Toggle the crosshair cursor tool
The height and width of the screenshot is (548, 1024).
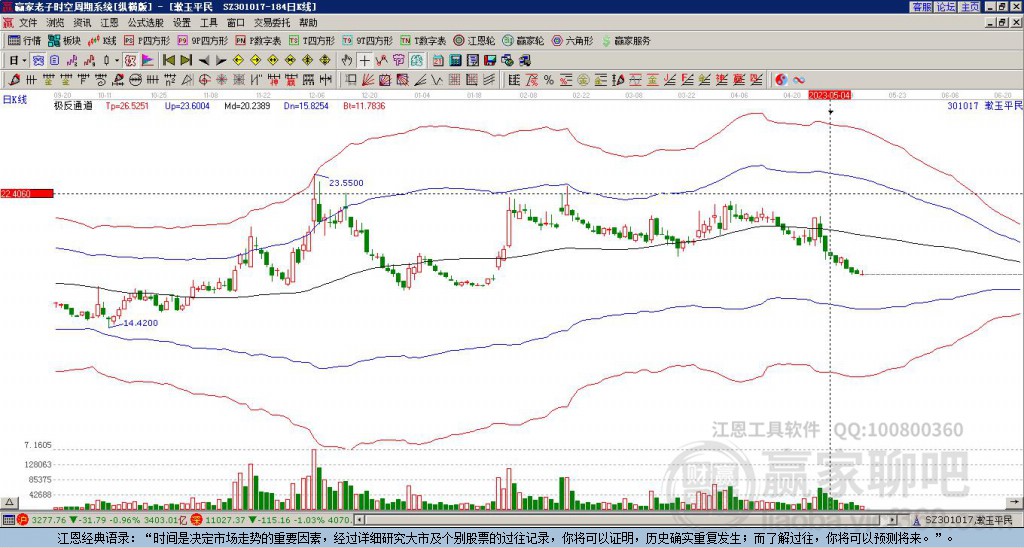(364, 61)
